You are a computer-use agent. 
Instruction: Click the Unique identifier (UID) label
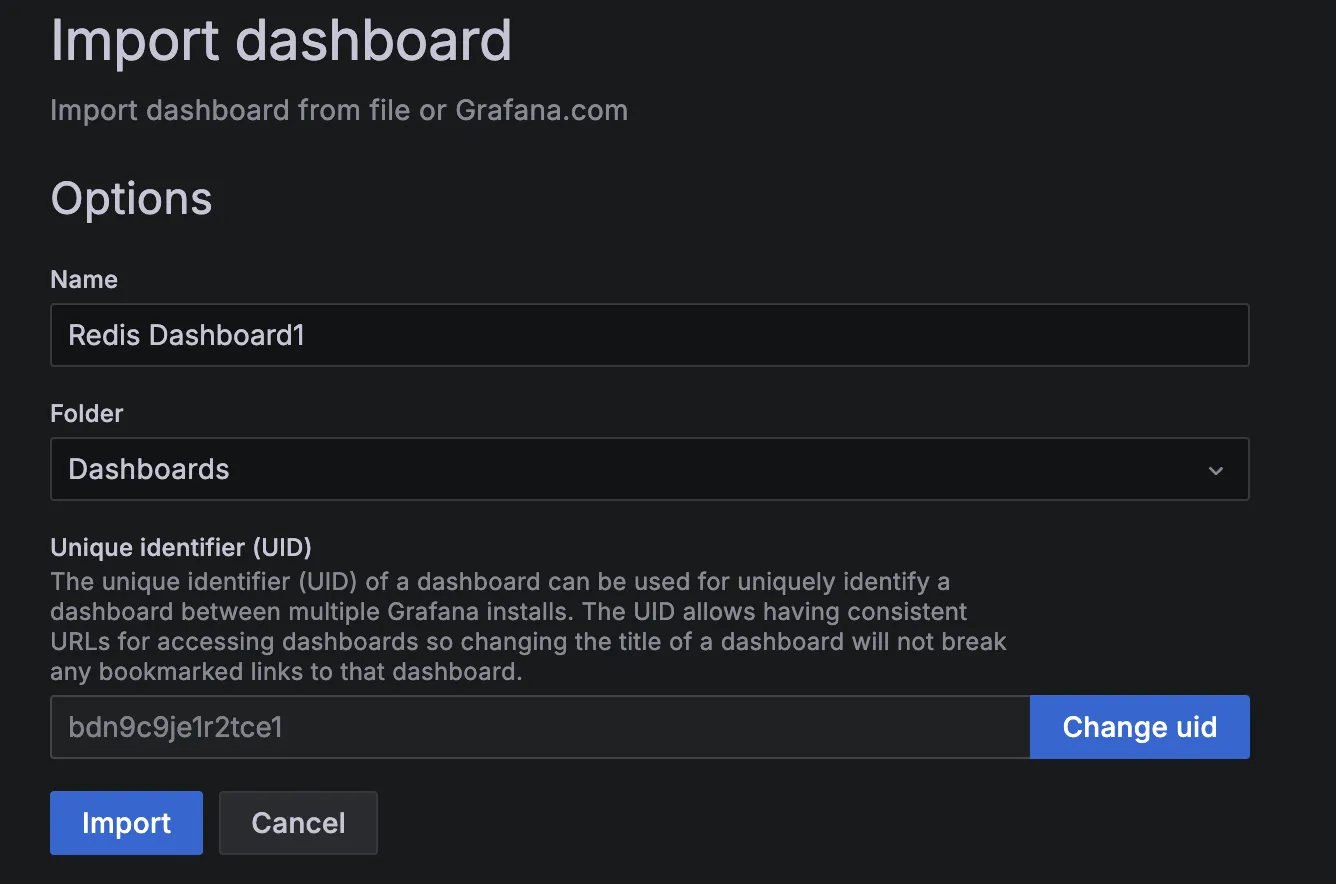point(181,547)
